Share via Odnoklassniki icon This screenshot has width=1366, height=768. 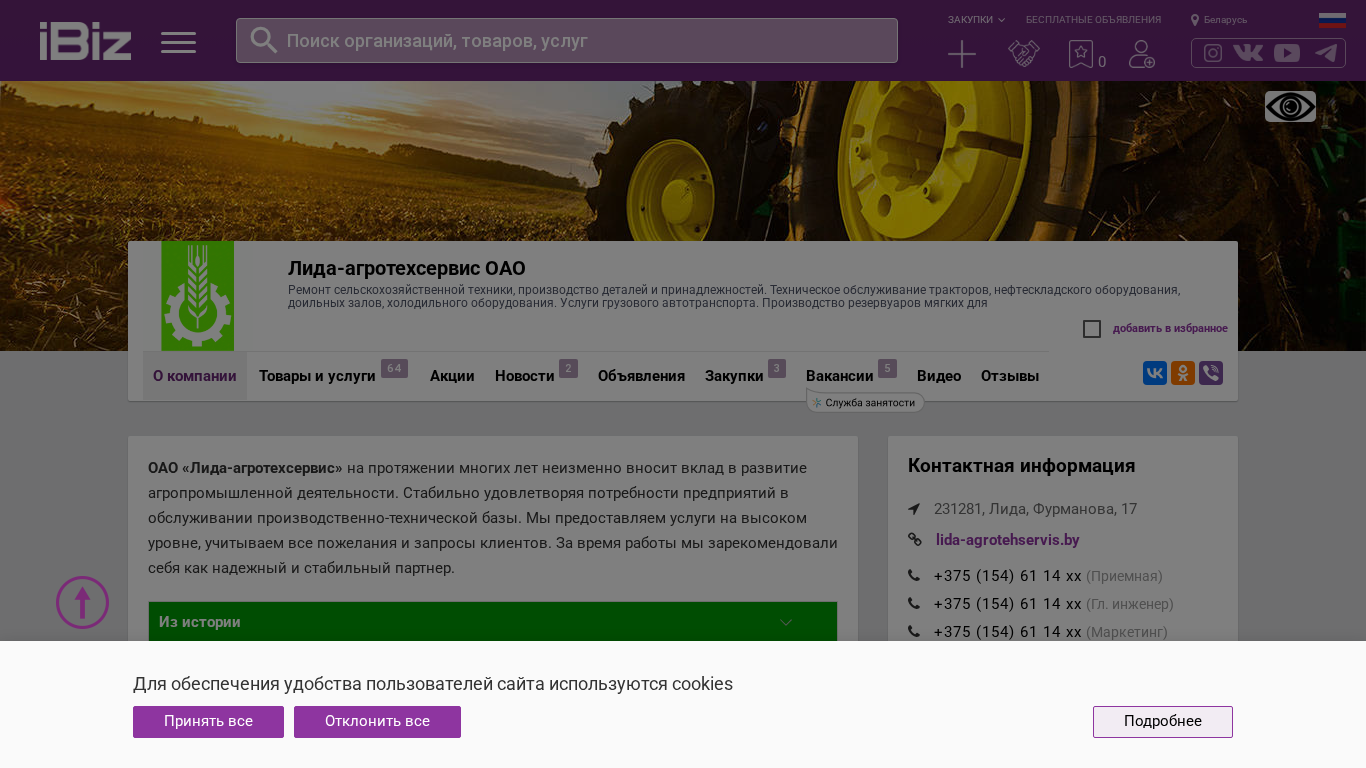1183,373
